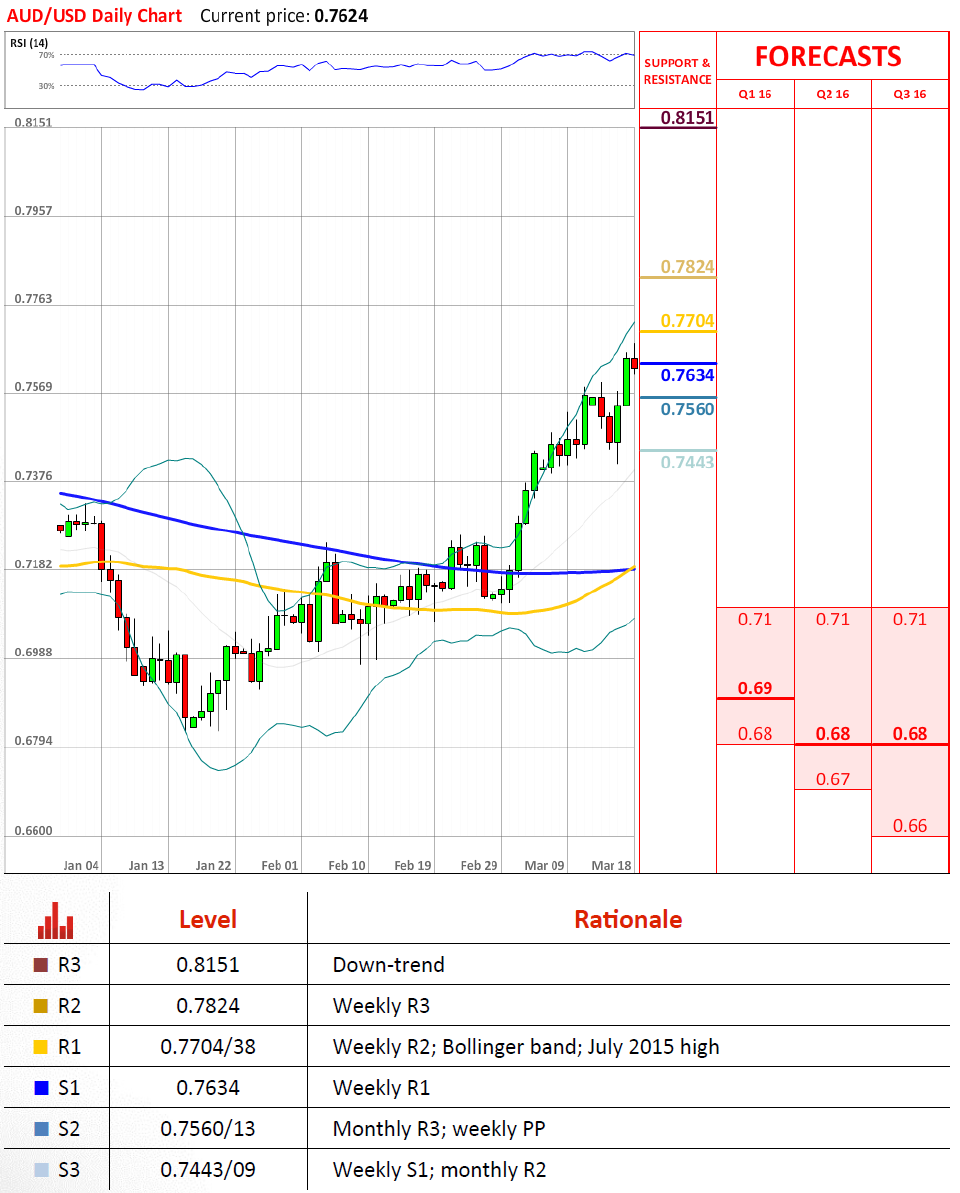Click the R1 yellow color square
The height and width of the screenshot is (1193, 960).
point(41,1047)
